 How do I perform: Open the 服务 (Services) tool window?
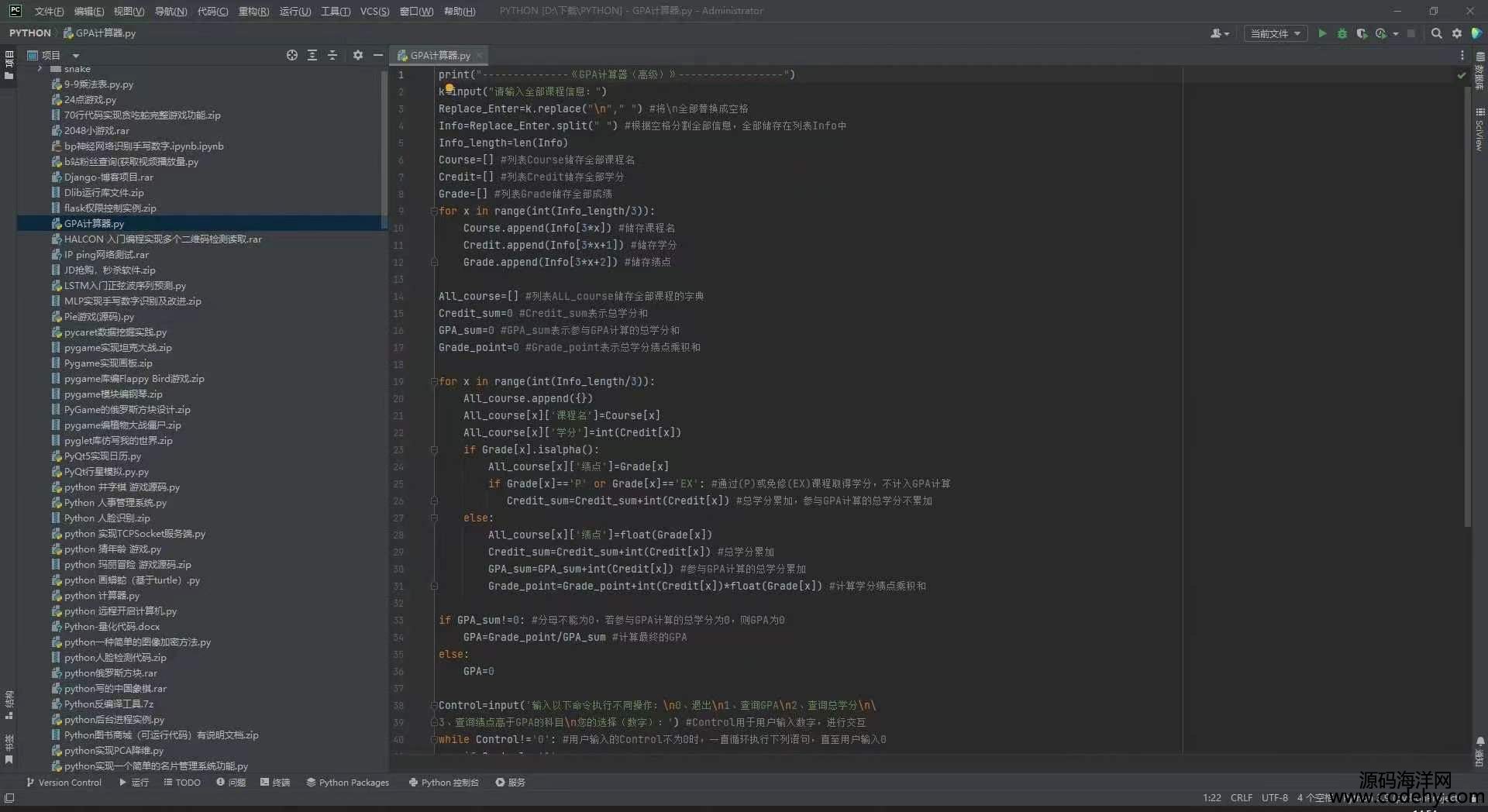(x=511, y=783)
